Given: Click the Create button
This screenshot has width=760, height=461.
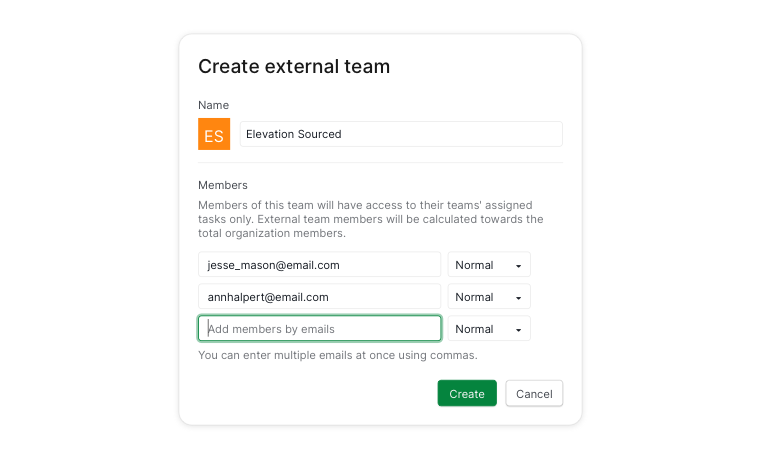Looking at the screenshot, I should click(467, 394).
